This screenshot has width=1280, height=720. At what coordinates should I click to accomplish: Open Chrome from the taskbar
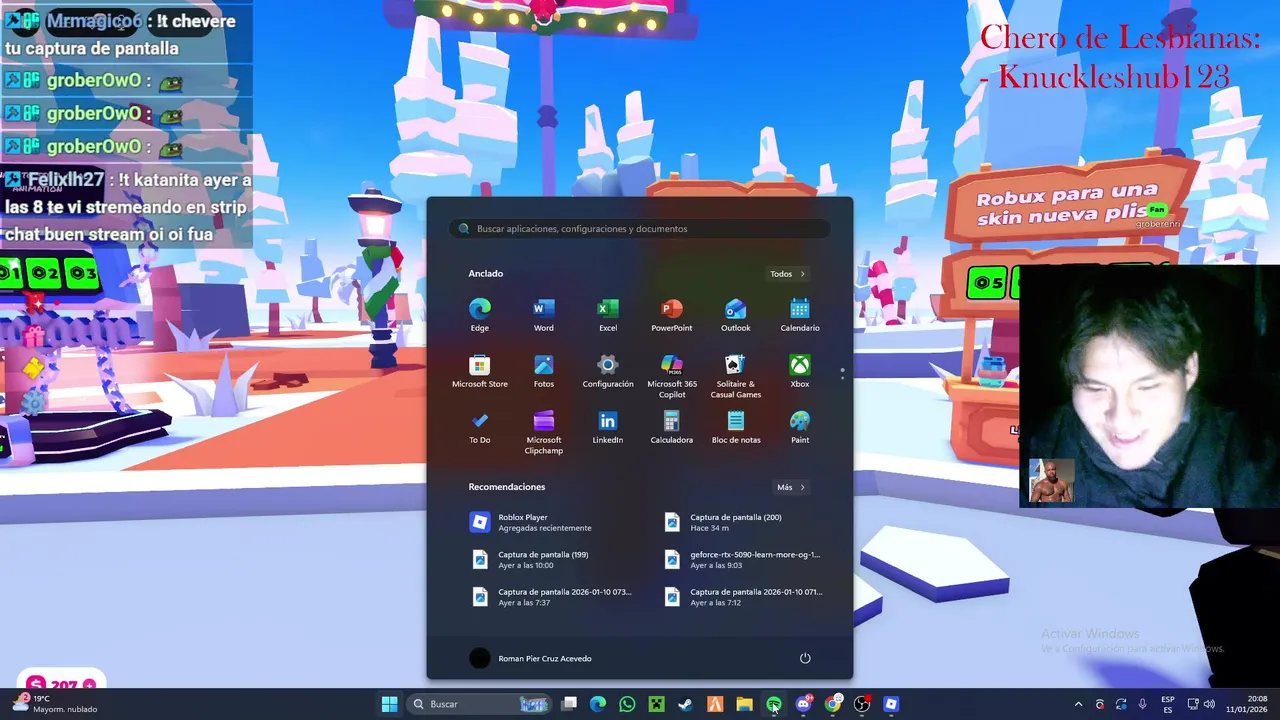(x=833, y=704)
